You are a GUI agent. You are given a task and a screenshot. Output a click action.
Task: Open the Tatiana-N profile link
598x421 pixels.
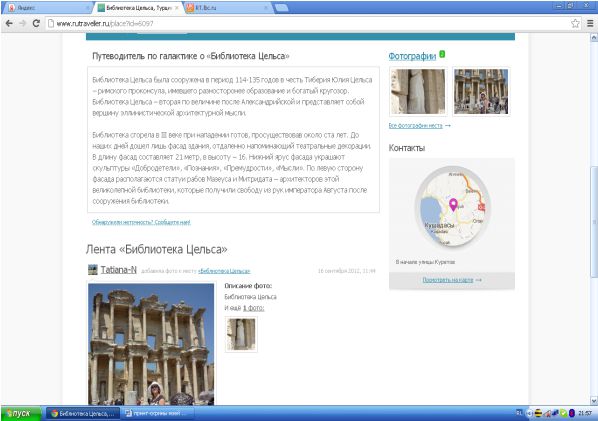[119, 270]
